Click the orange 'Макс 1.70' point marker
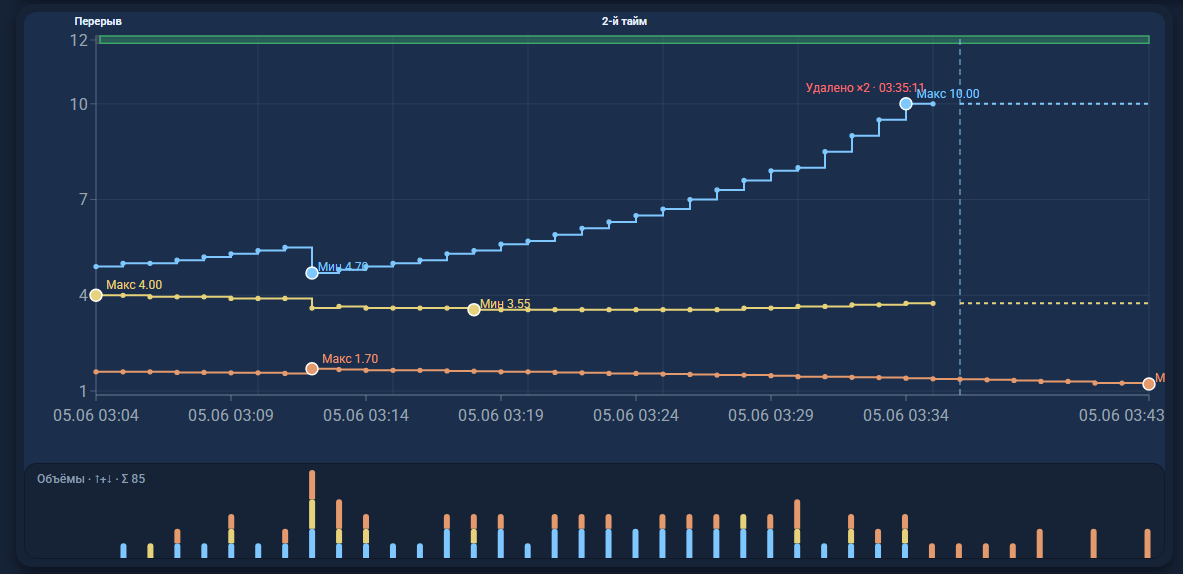 (312, 369)
